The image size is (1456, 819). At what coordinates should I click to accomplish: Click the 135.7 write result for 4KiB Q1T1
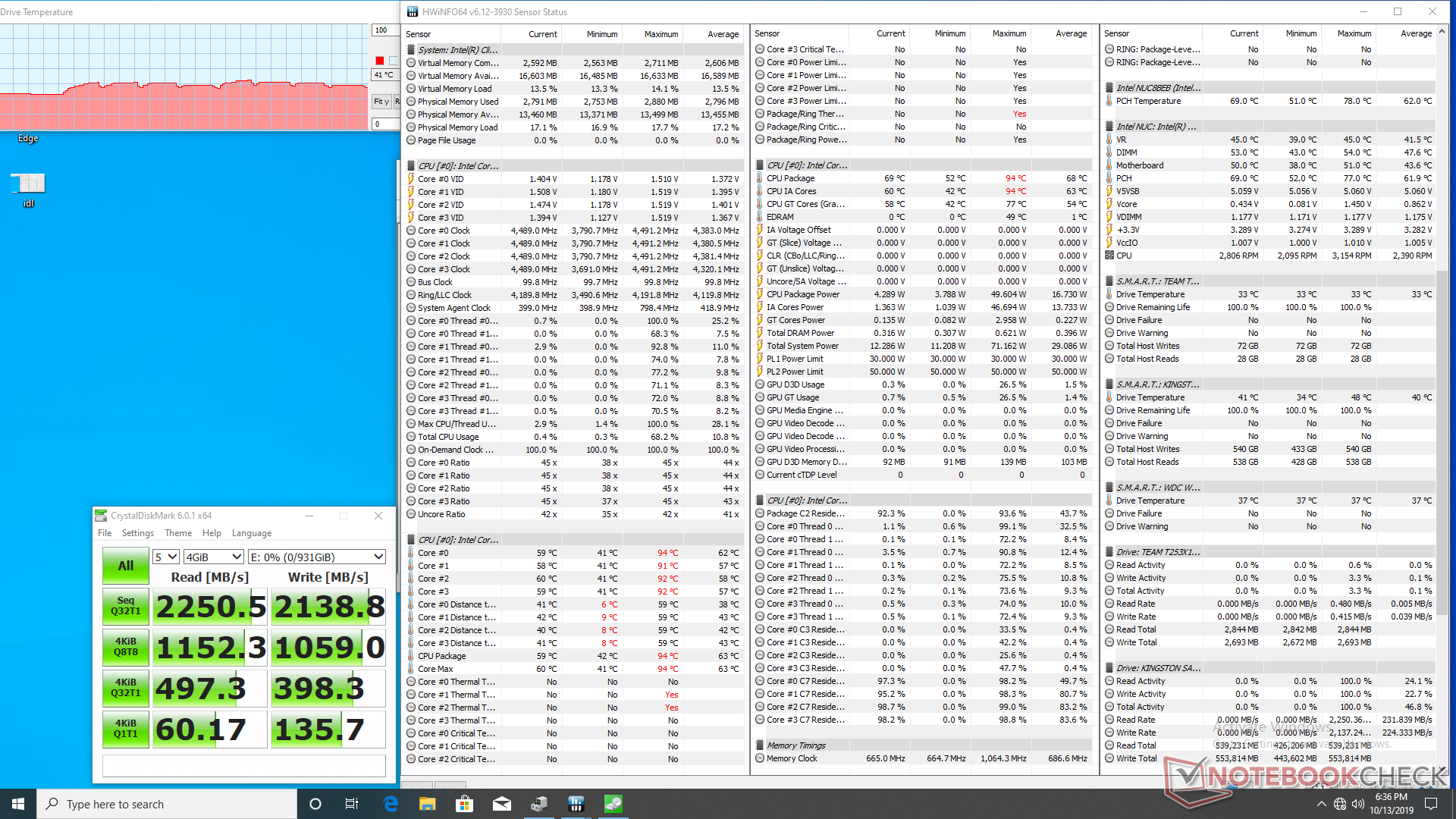pyautogui.click(x=328, y=730)
